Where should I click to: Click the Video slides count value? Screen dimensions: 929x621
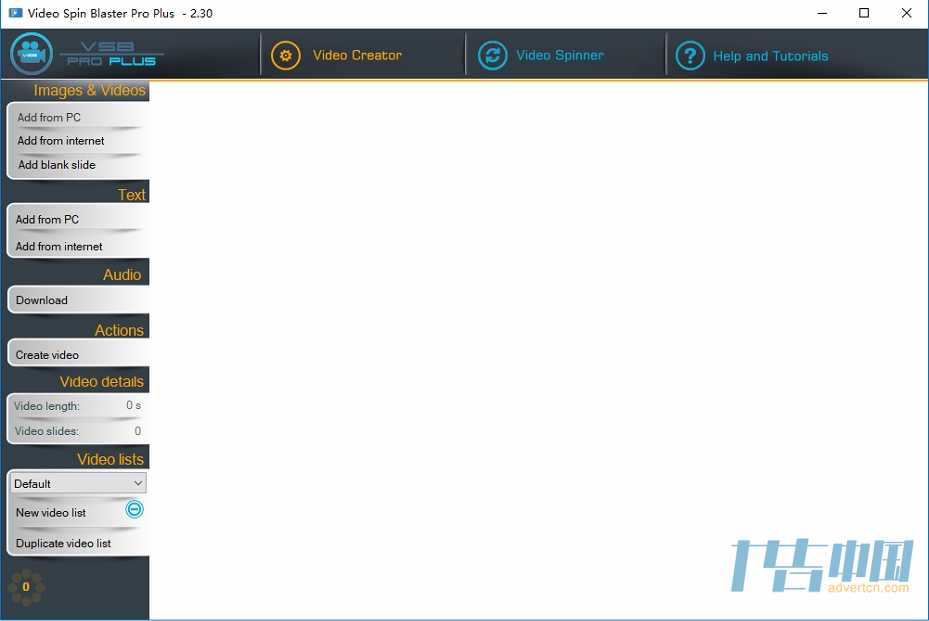pyautogui.click(x=137, y=431)
